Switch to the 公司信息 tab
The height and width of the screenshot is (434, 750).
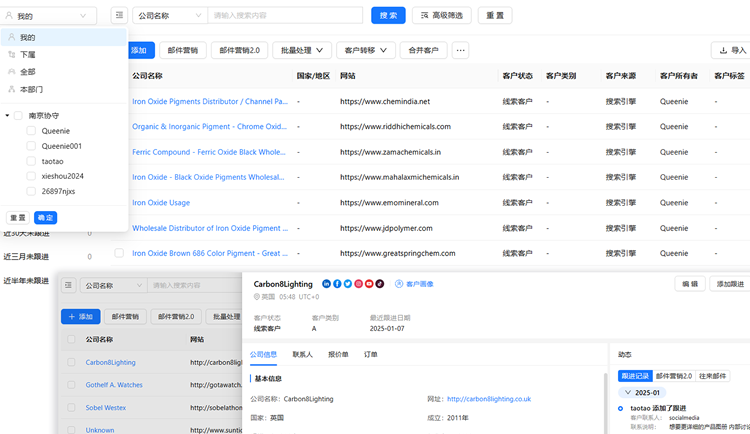[x=264, y=355]
